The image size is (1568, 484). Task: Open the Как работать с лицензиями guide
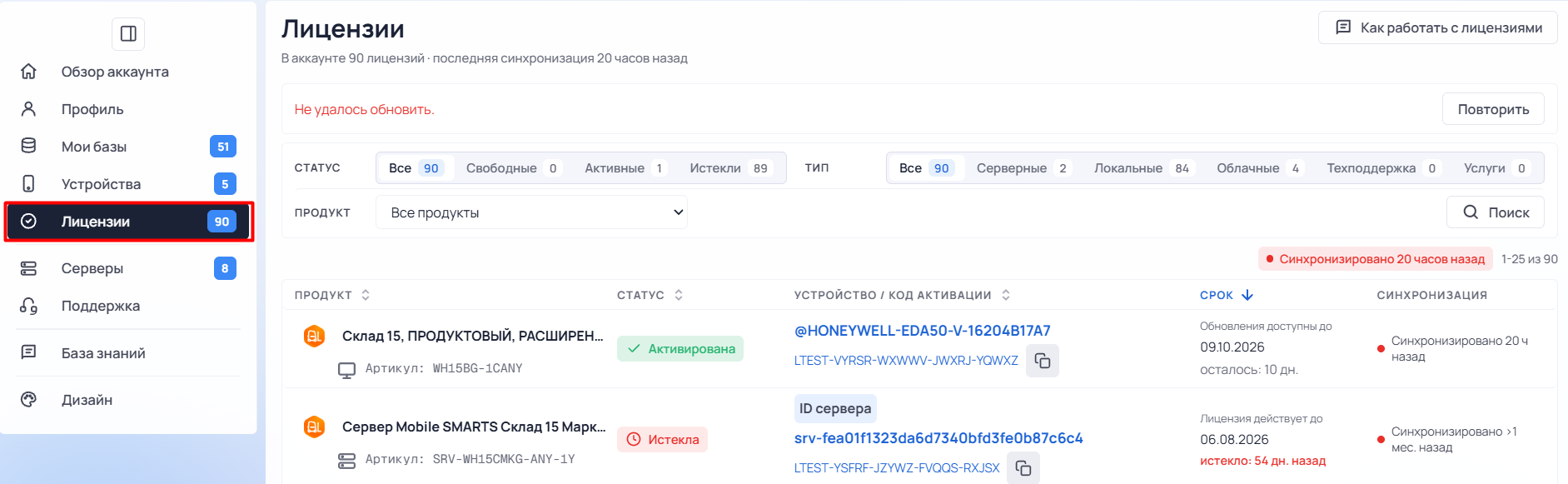(x=1438, y=27)
